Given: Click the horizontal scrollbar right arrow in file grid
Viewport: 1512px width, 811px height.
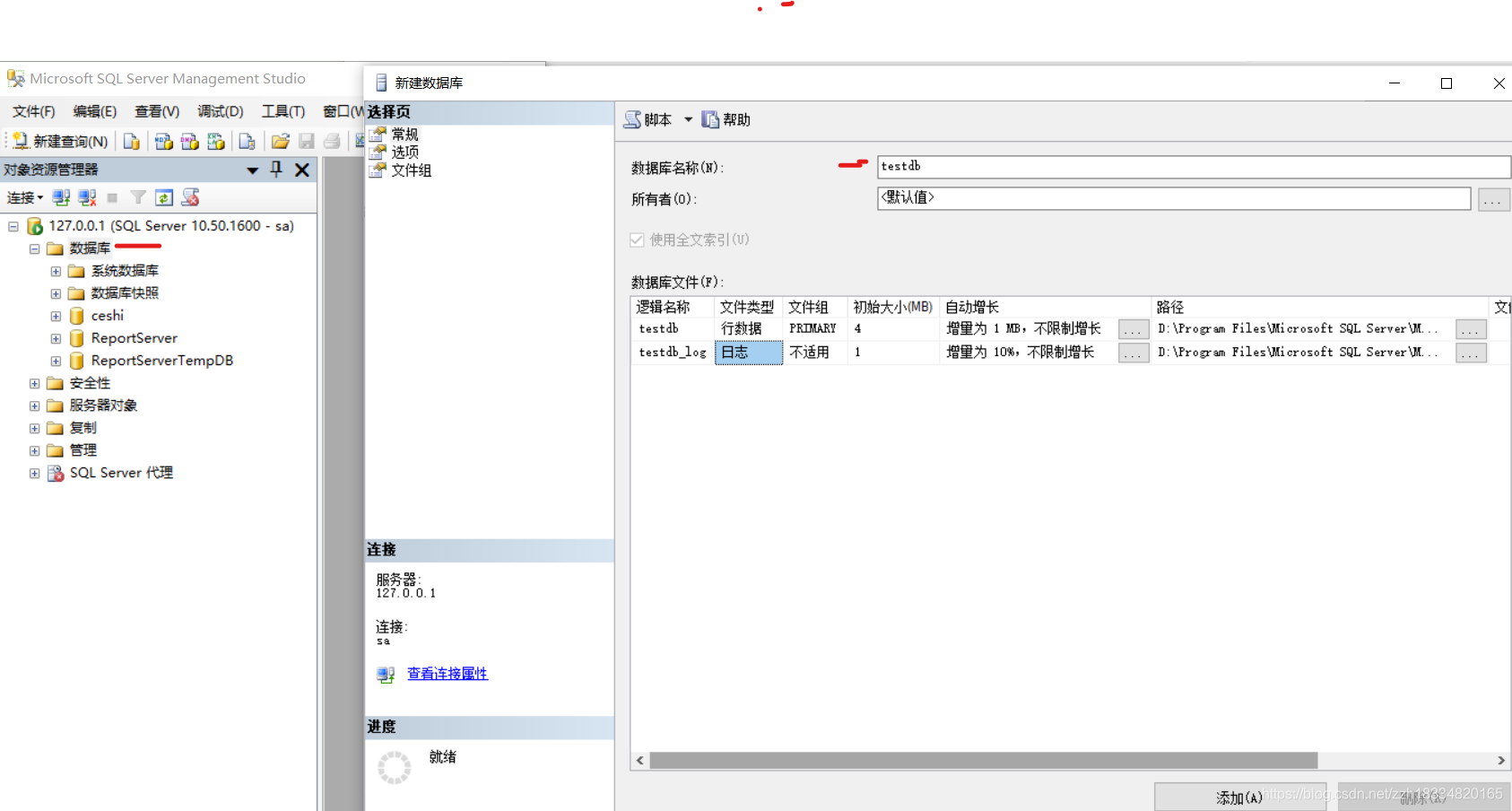Looking at the screenshot, I should [x=1501, y=761].
